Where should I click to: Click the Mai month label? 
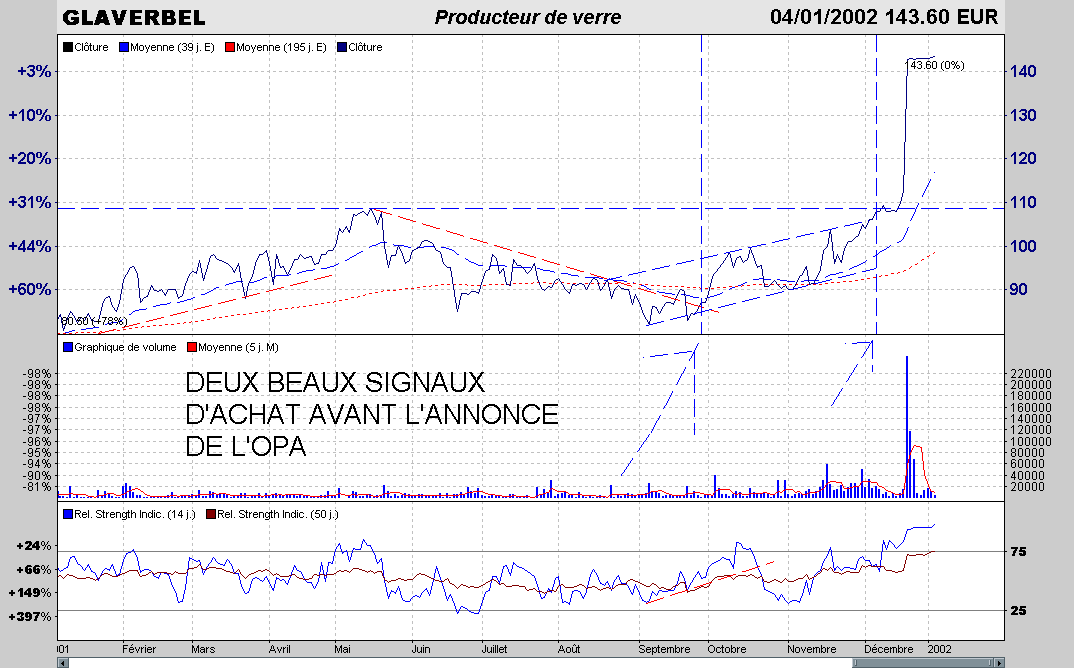pyautogui.click(x=342, y=649)
